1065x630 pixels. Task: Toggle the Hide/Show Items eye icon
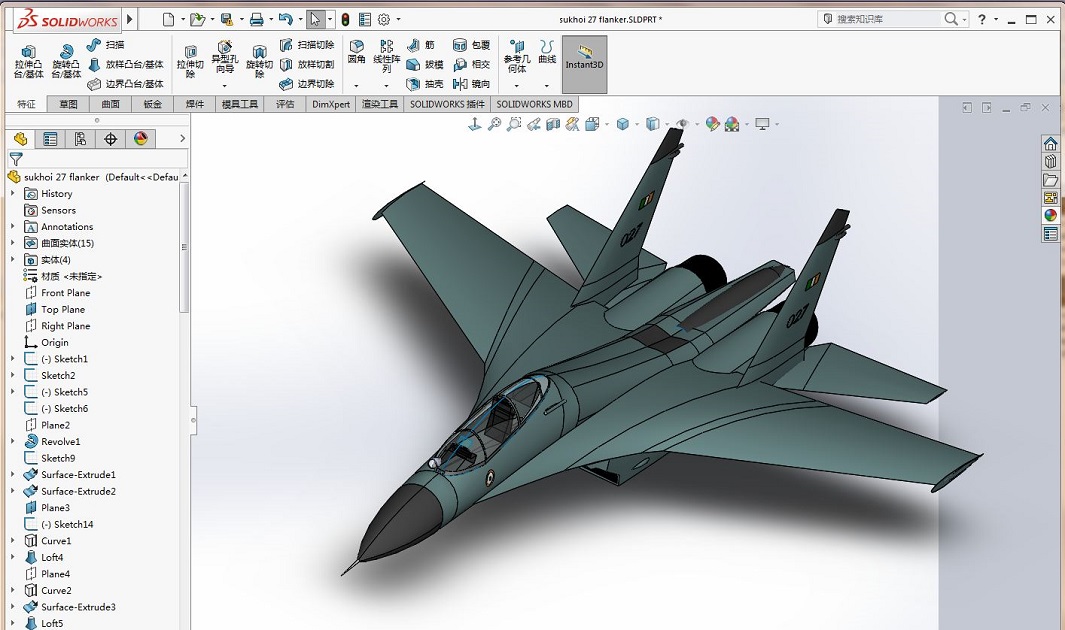(x=683, y=124)
